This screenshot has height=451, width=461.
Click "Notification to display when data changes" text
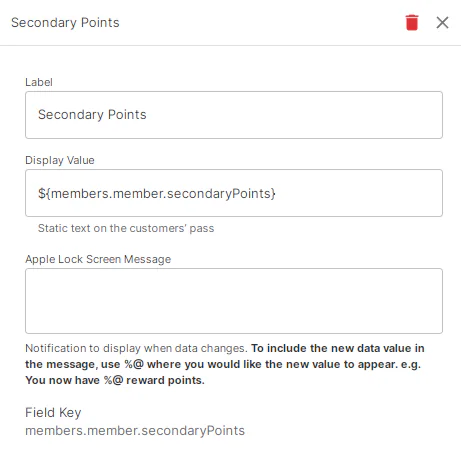(x=136, y=348)
